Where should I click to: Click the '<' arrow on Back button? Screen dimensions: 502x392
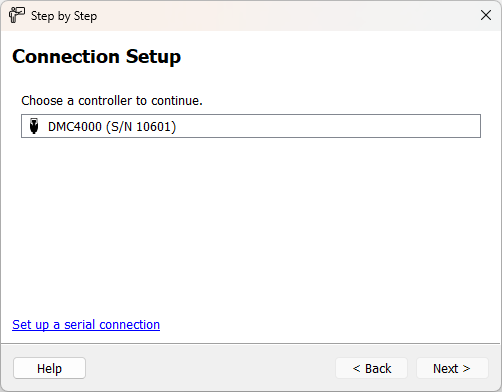coord(357,368)
